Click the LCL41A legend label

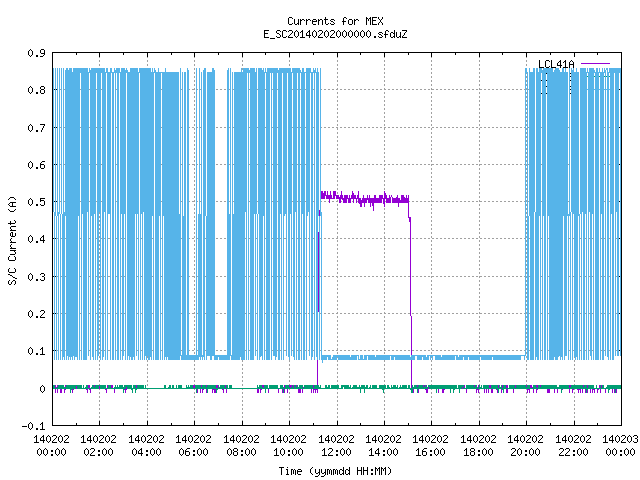coord(556,64)
